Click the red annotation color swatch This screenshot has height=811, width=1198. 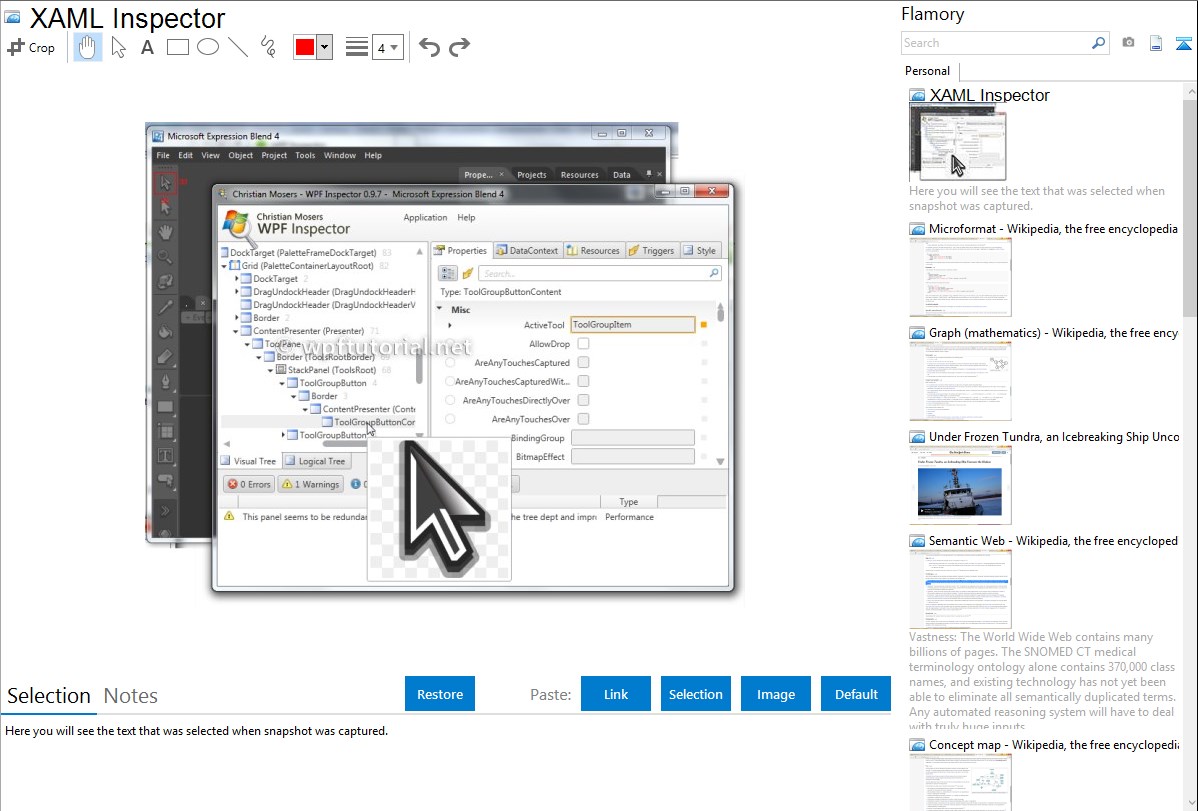305,47
